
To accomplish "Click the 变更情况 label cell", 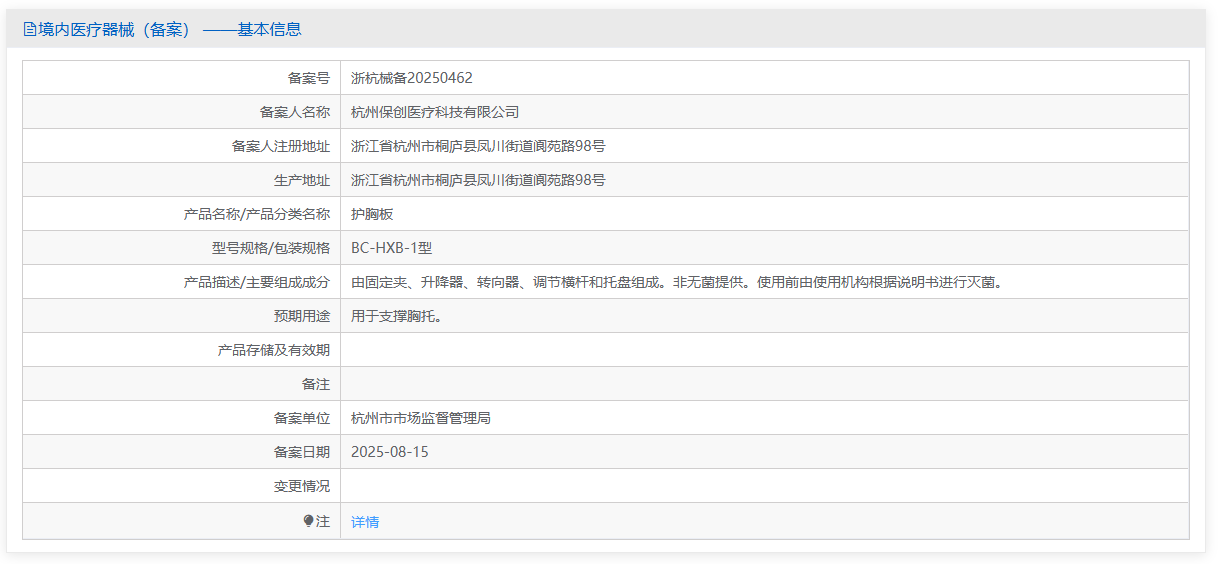I will point(182,486).
